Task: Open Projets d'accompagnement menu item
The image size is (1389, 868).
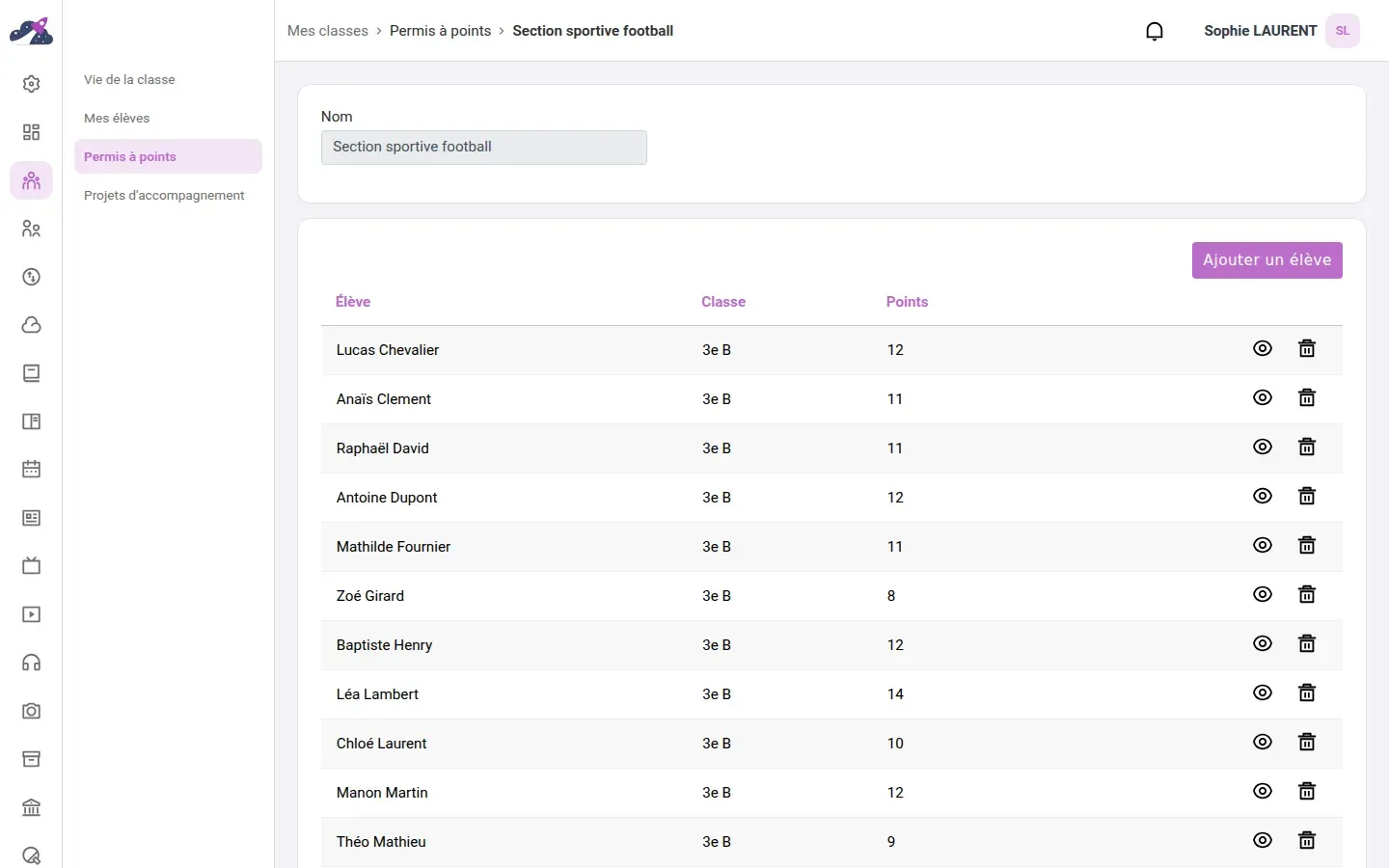Action: click(164, 195)
